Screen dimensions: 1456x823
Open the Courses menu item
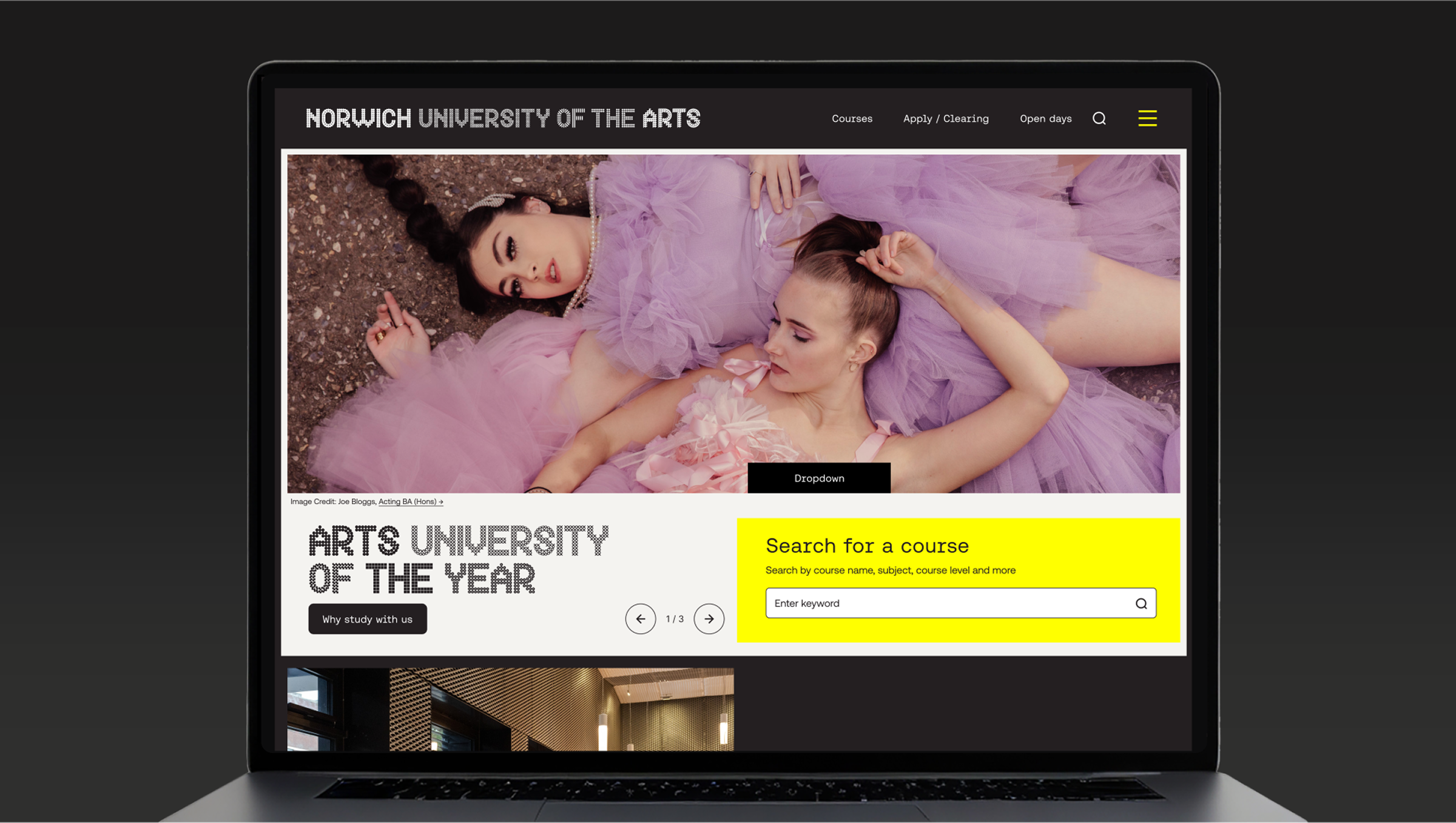point(852,118)
